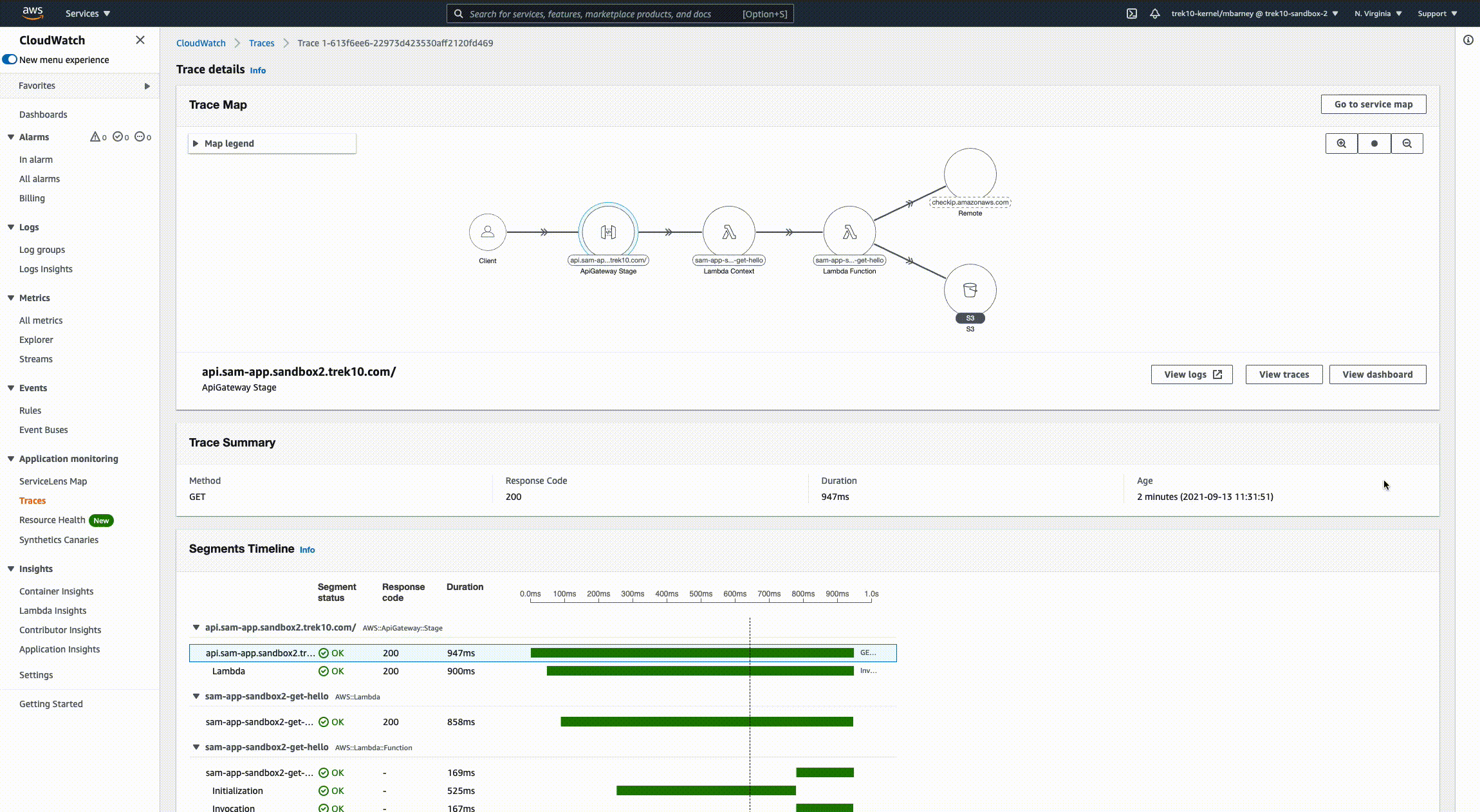
Task: Open the N. Virginia region dropdown
Action: click(1378, 14)
